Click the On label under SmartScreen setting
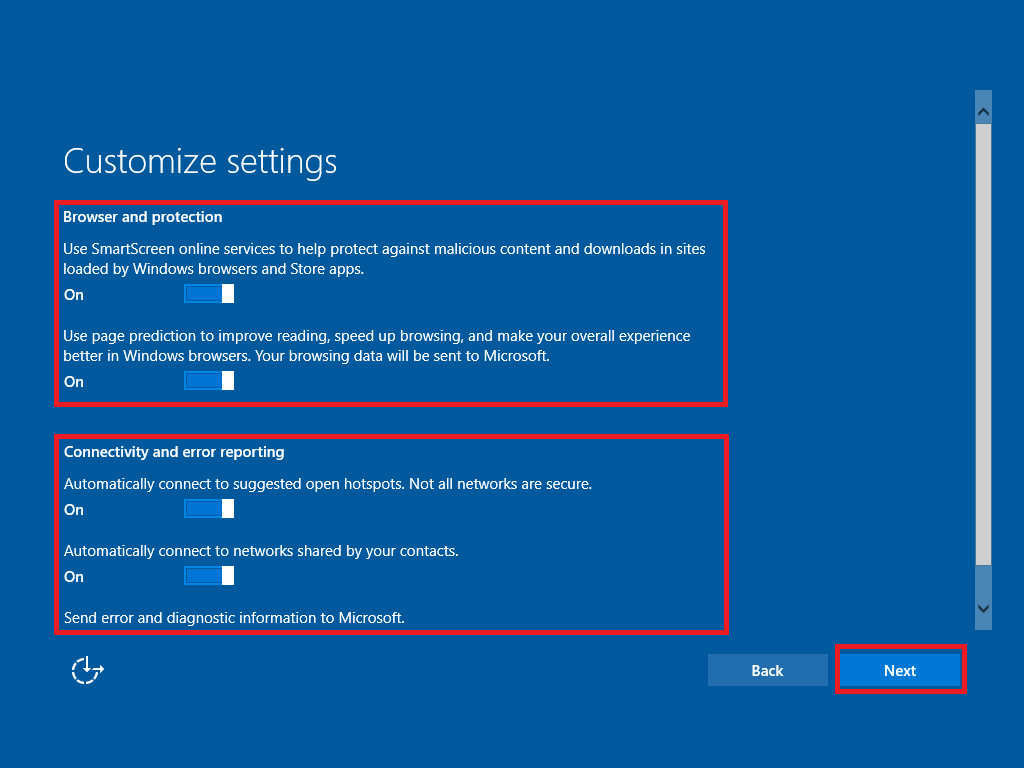1024x768 pixels. pos(73,294)
